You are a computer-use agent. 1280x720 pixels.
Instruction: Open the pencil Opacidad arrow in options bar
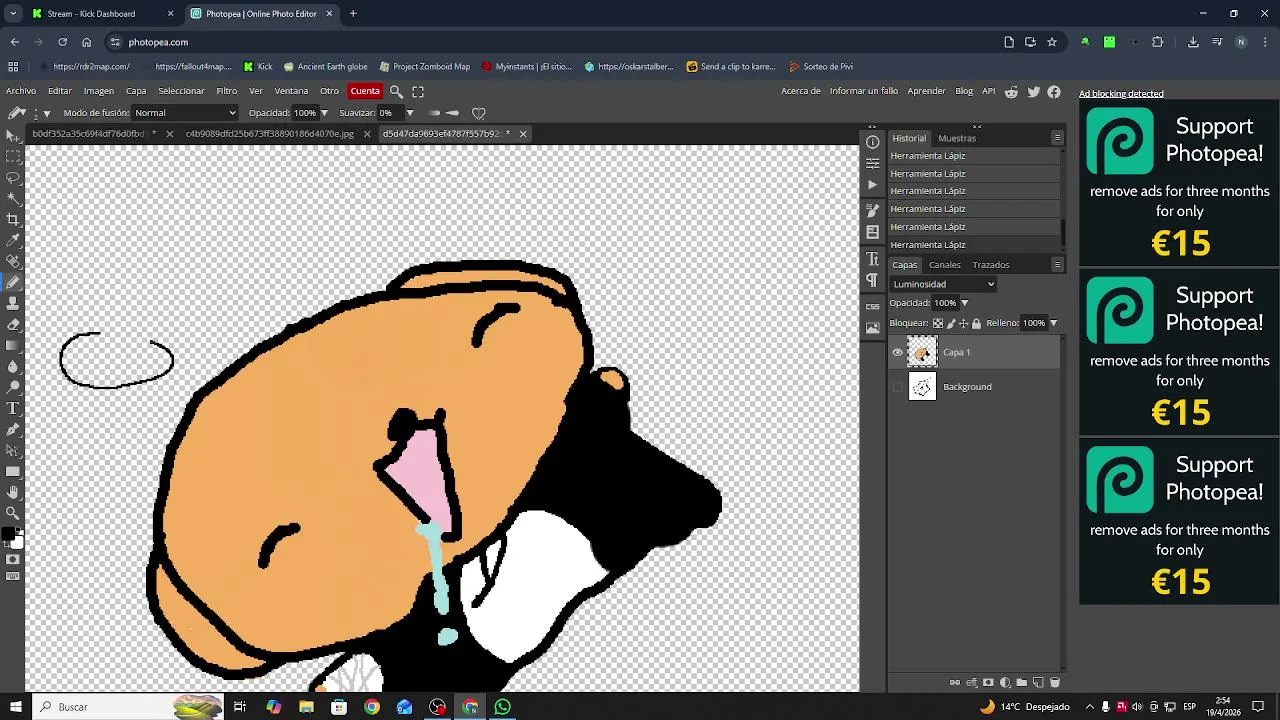tap(324, 113)
